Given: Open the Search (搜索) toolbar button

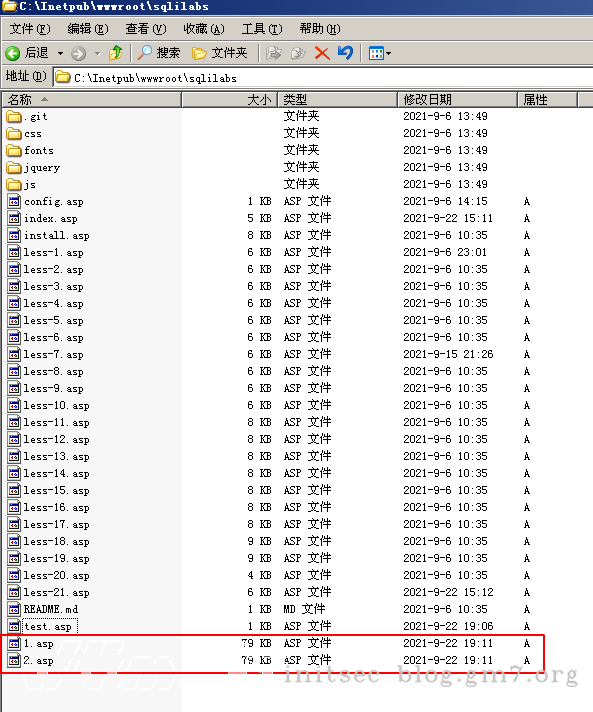Looking at the screenshot, I should point(158,53).
